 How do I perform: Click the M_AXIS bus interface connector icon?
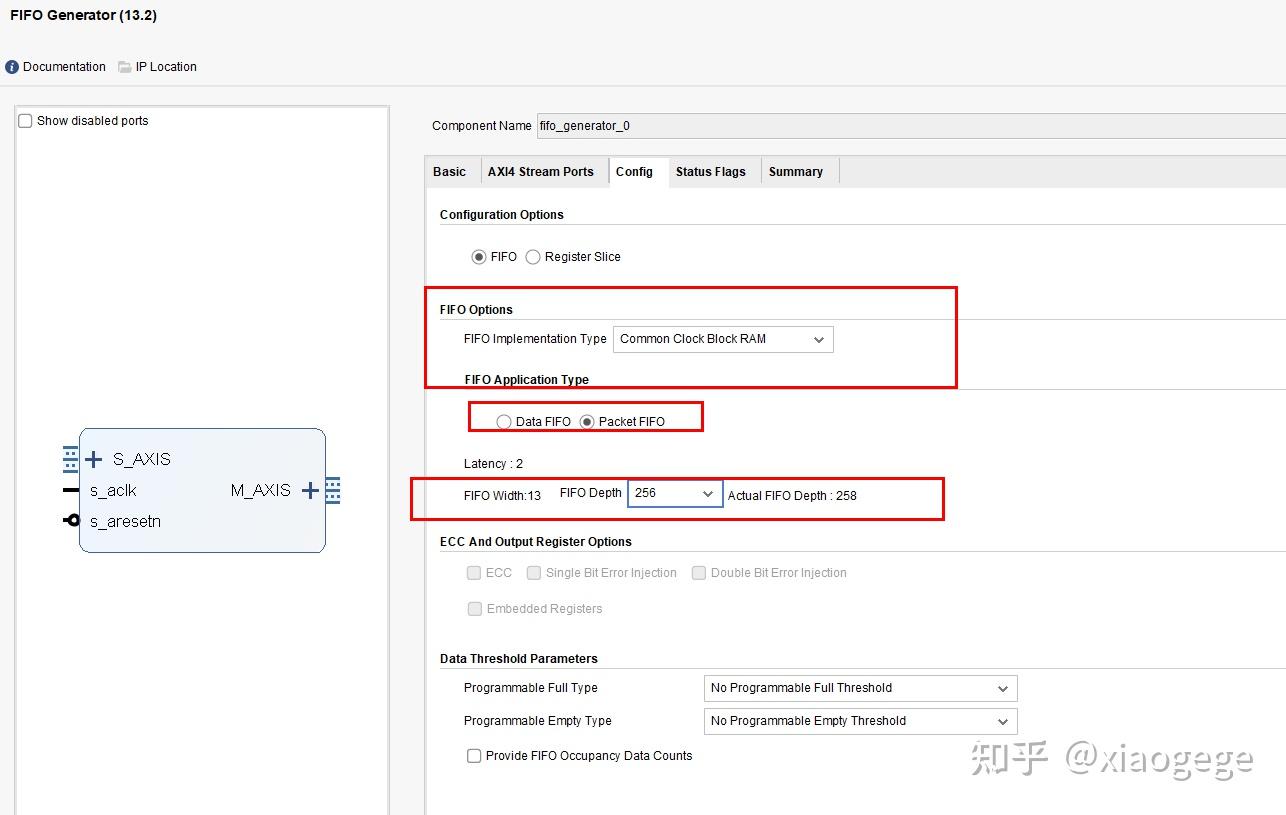tap(333, 490)
